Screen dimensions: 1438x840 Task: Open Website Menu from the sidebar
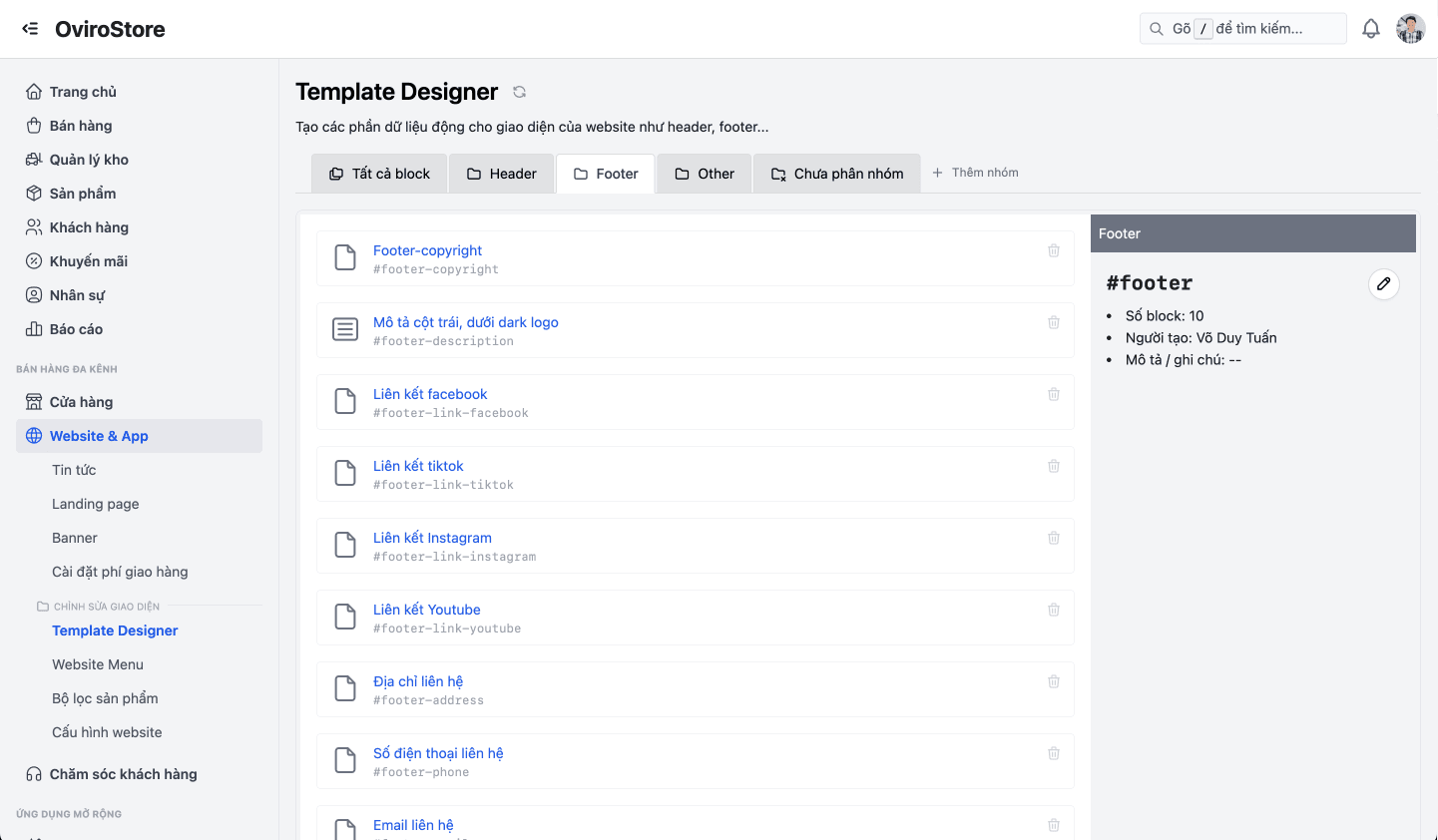click(97, 663)
